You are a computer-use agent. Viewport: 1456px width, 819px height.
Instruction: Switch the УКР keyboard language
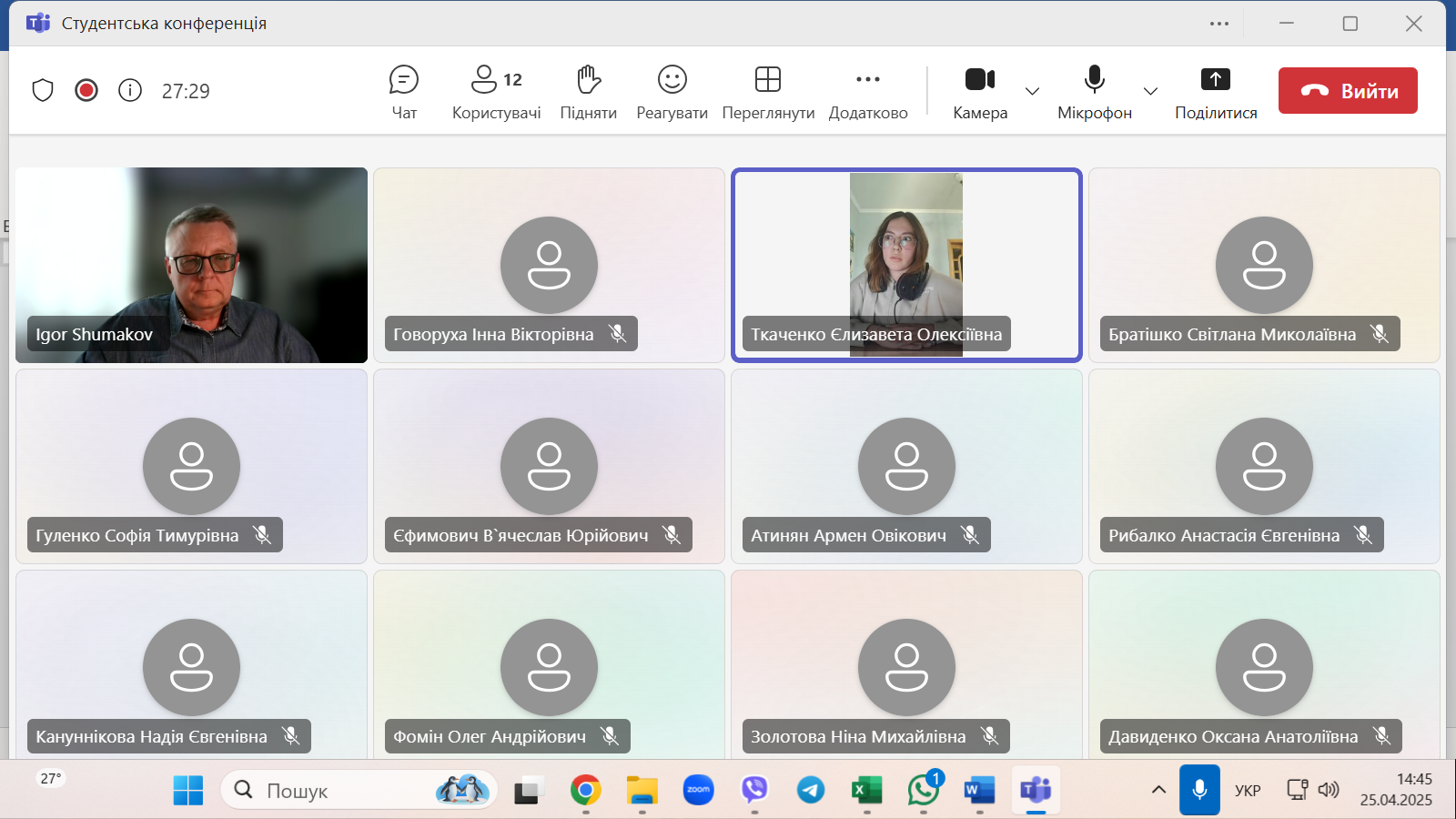(1248, 790)
